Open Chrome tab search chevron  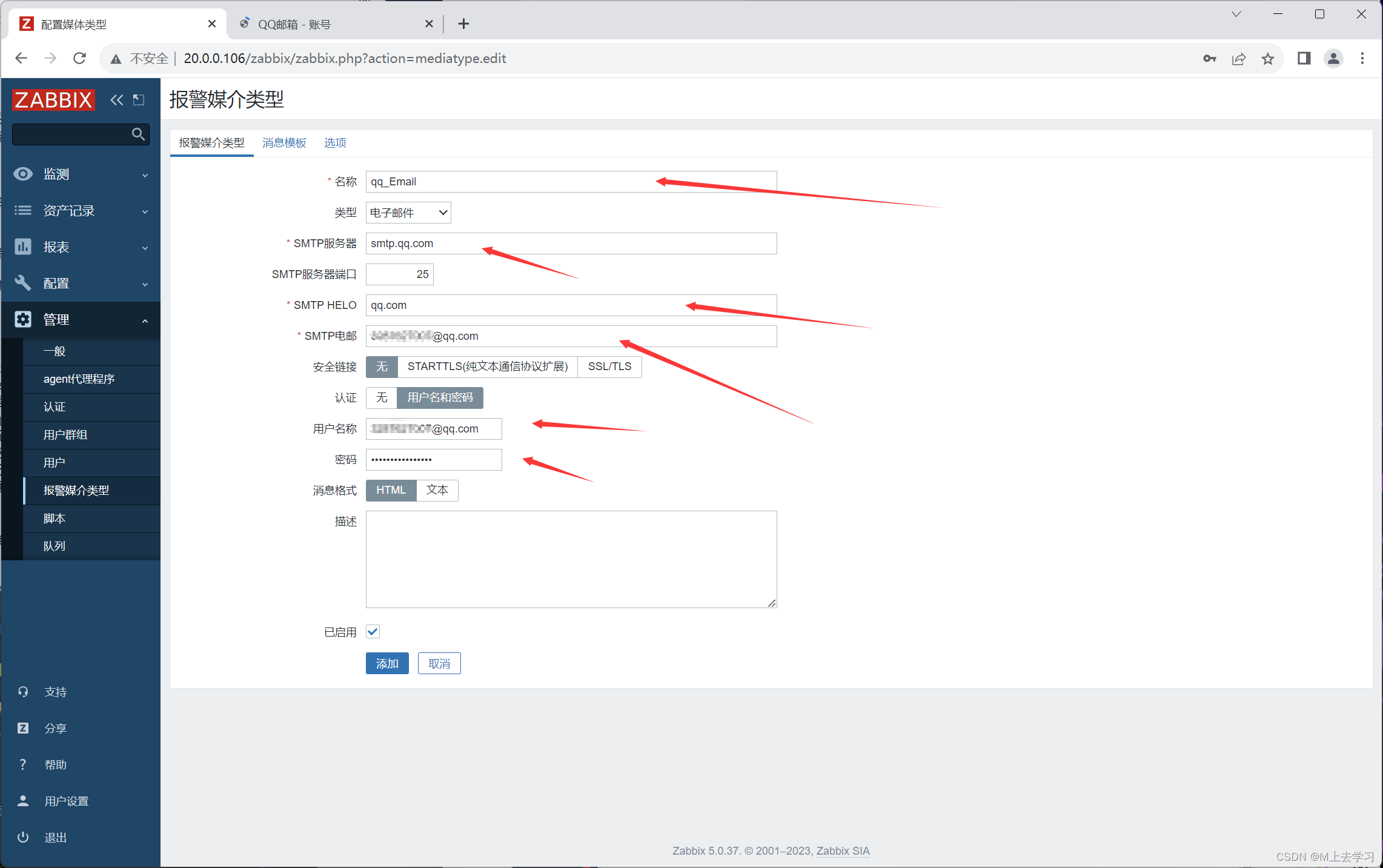pos(1236,14)
